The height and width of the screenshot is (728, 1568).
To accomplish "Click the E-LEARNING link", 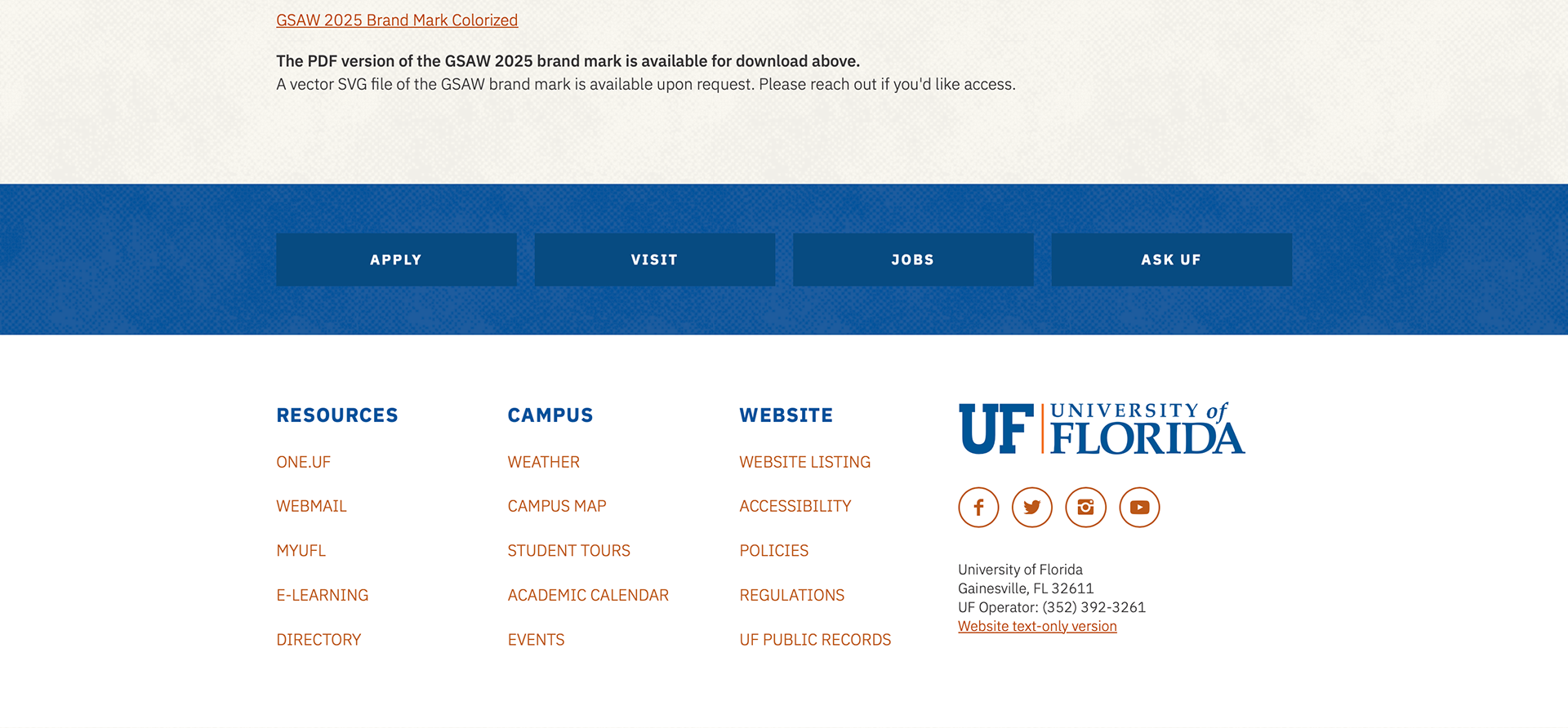I will point(322,595).
